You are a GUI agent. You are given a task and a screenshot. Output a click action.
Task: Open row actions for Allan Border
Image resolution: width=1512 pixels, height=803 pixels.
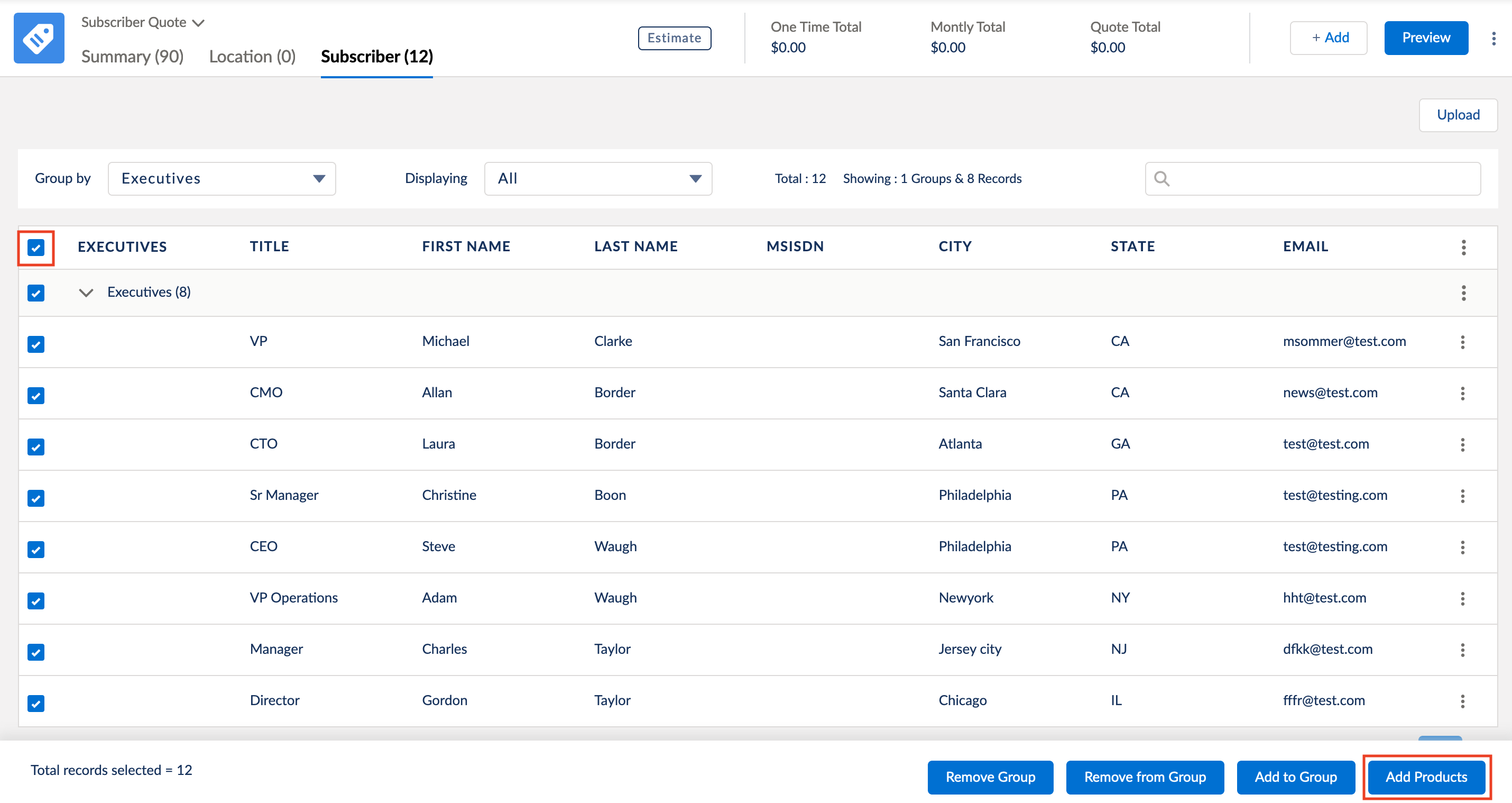click(x=1462, y=393)
